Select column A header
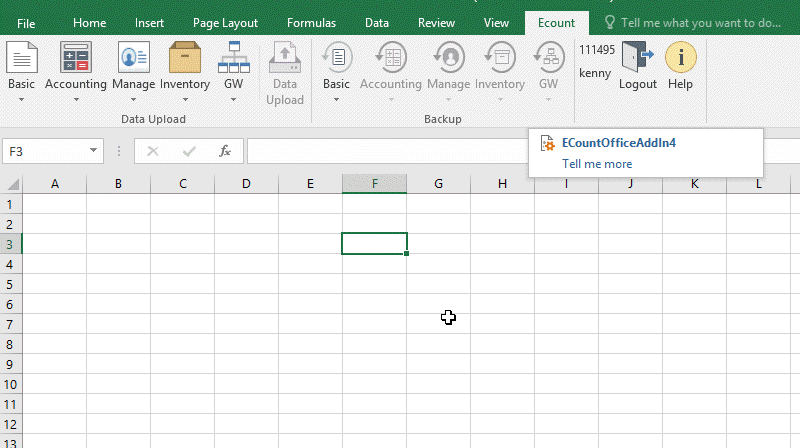 pos(55,184)
